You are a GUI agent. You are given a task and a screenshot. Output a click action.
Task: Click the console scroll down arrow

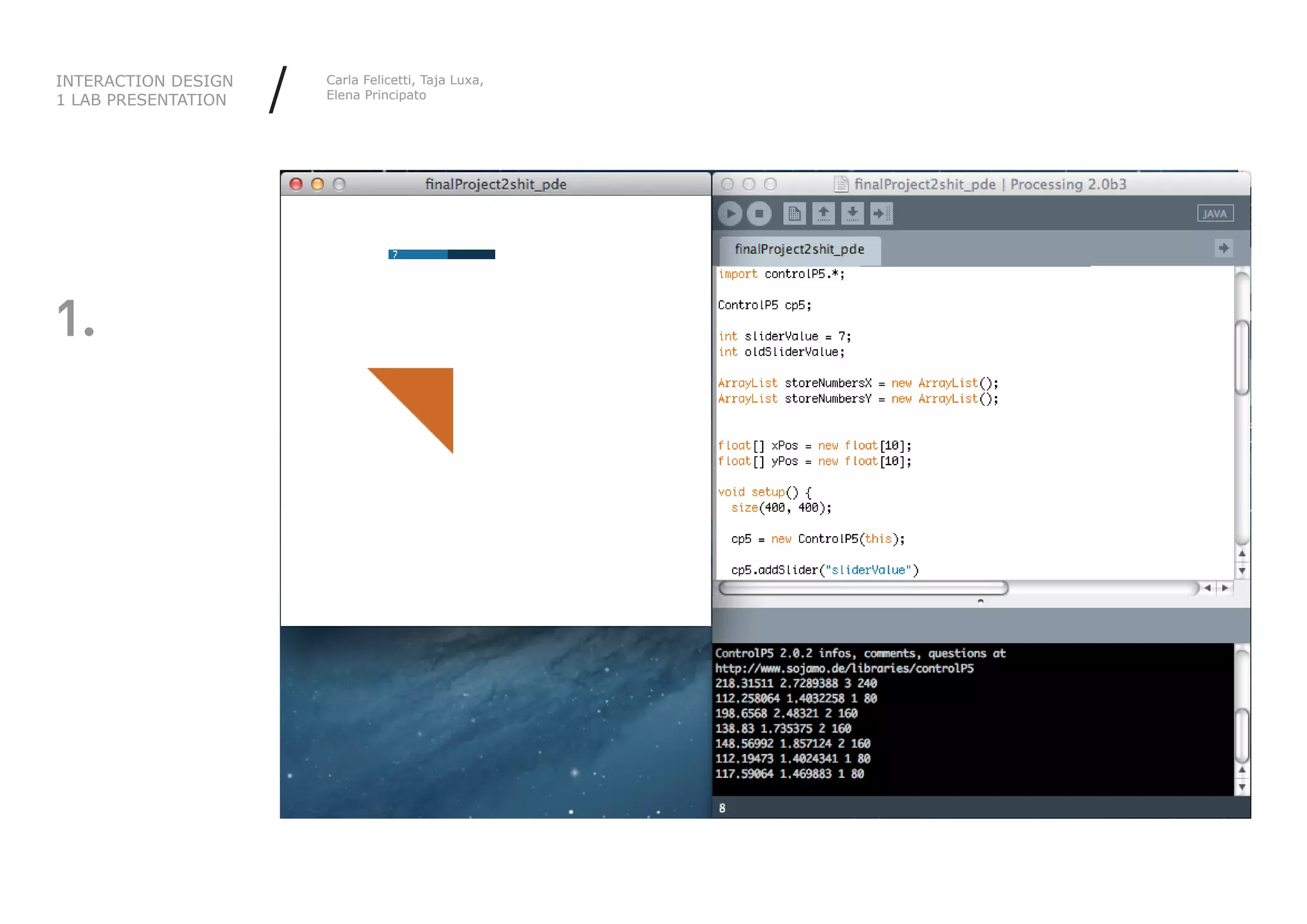[1242, 787]
